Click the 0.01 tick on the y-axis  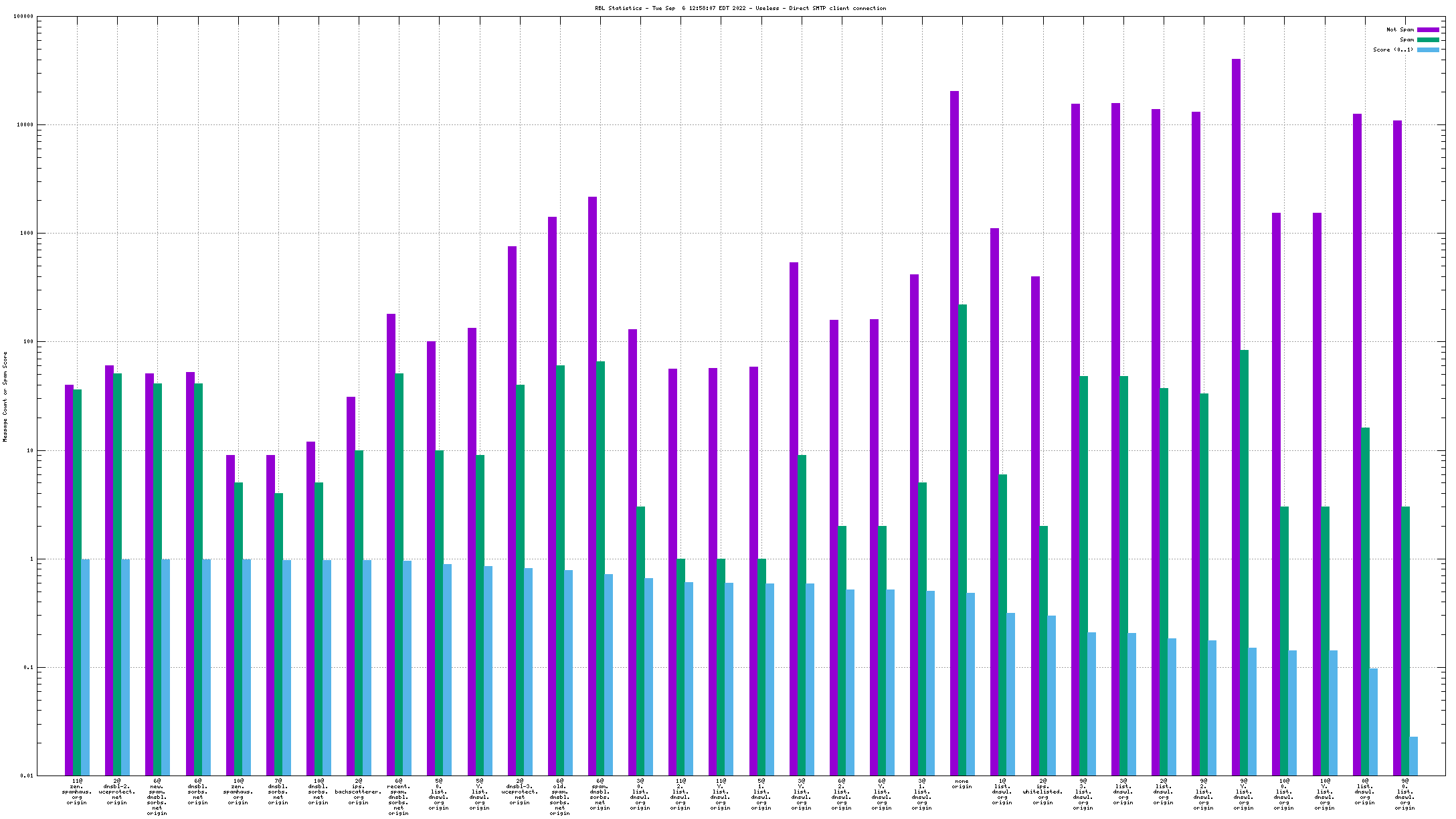coord(27,776)
